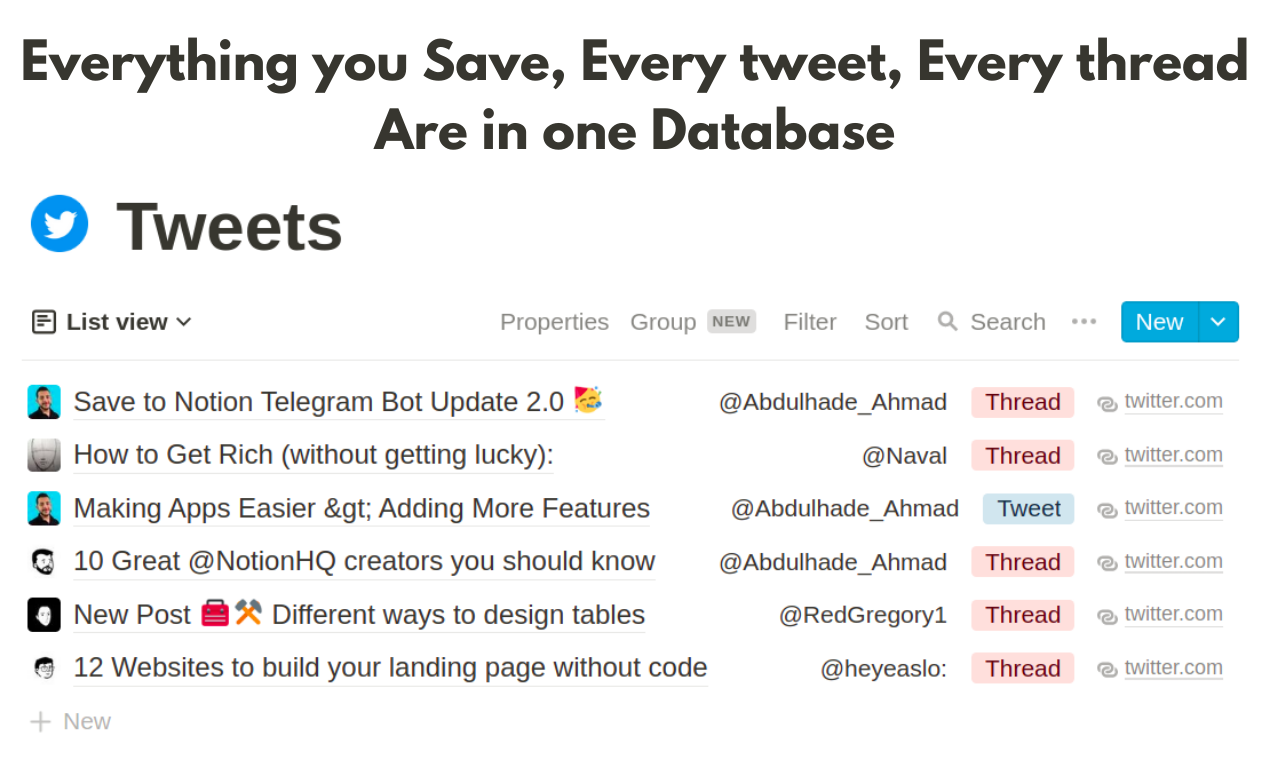Open the twitter.com link on the first row

(x=1173, y=401)
